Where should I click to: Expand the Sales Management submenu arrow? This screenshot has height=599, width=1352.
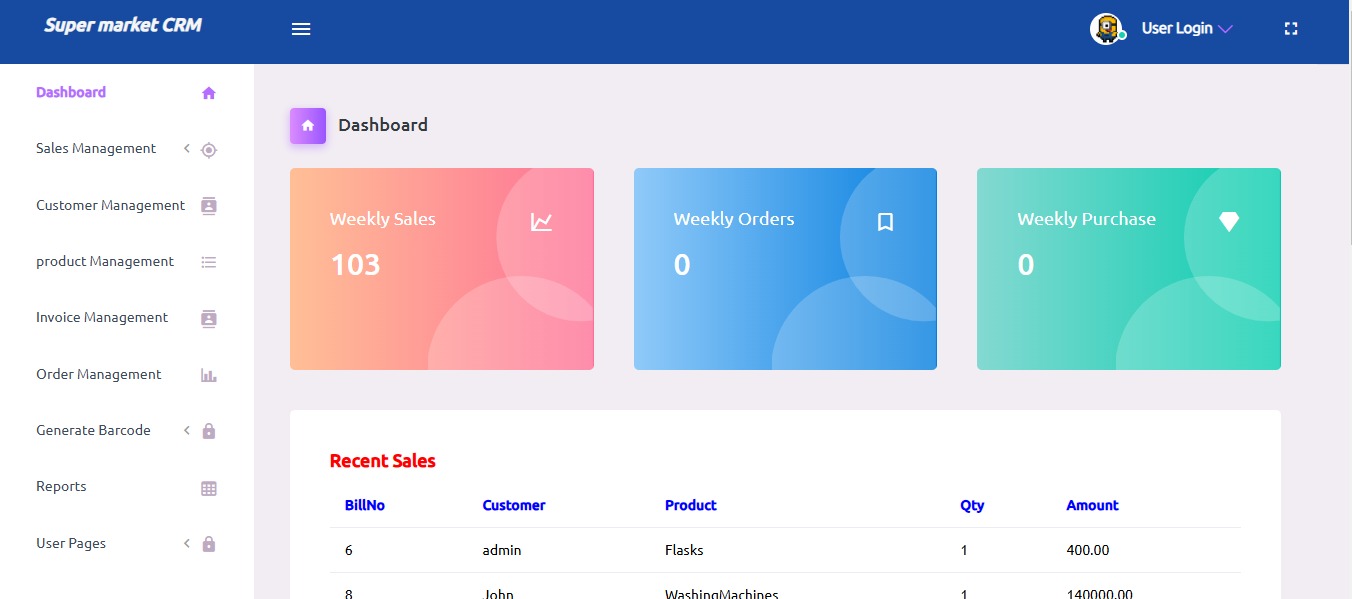click(187, 149)
